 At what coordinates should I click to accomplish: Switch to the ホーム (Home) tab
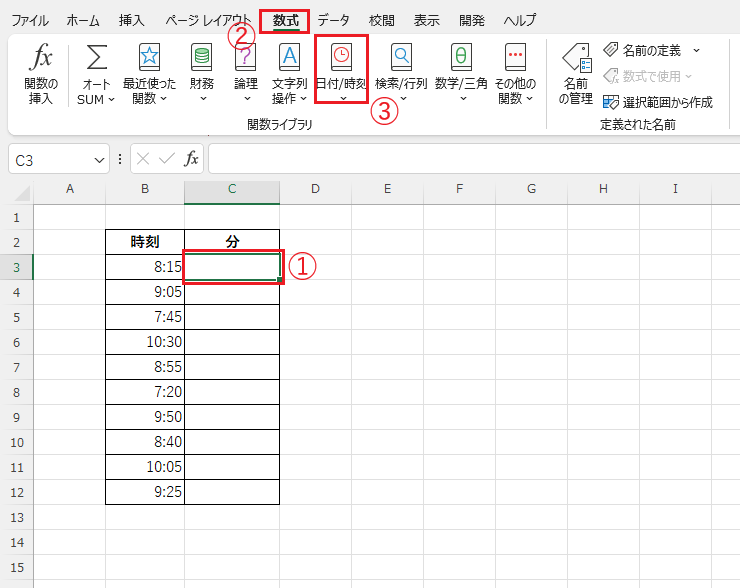click(83, 20)
